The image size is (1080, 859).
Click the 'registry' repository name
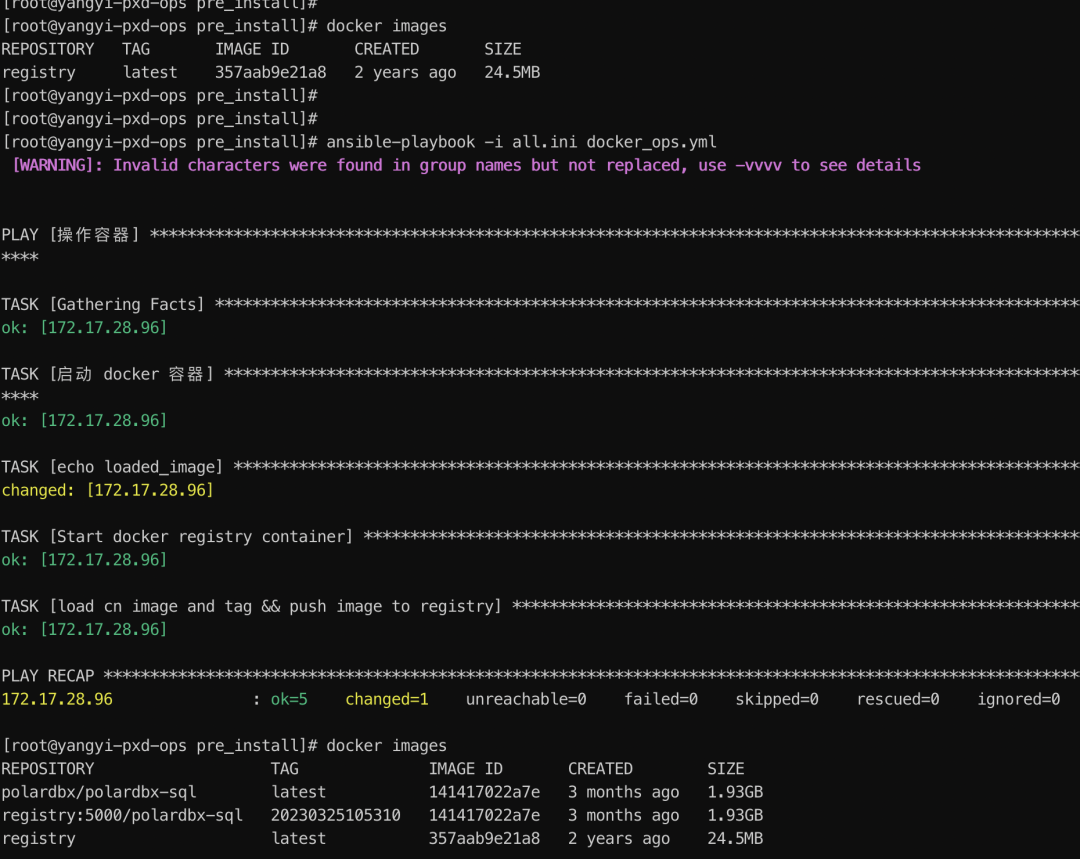tap(38, 72)
